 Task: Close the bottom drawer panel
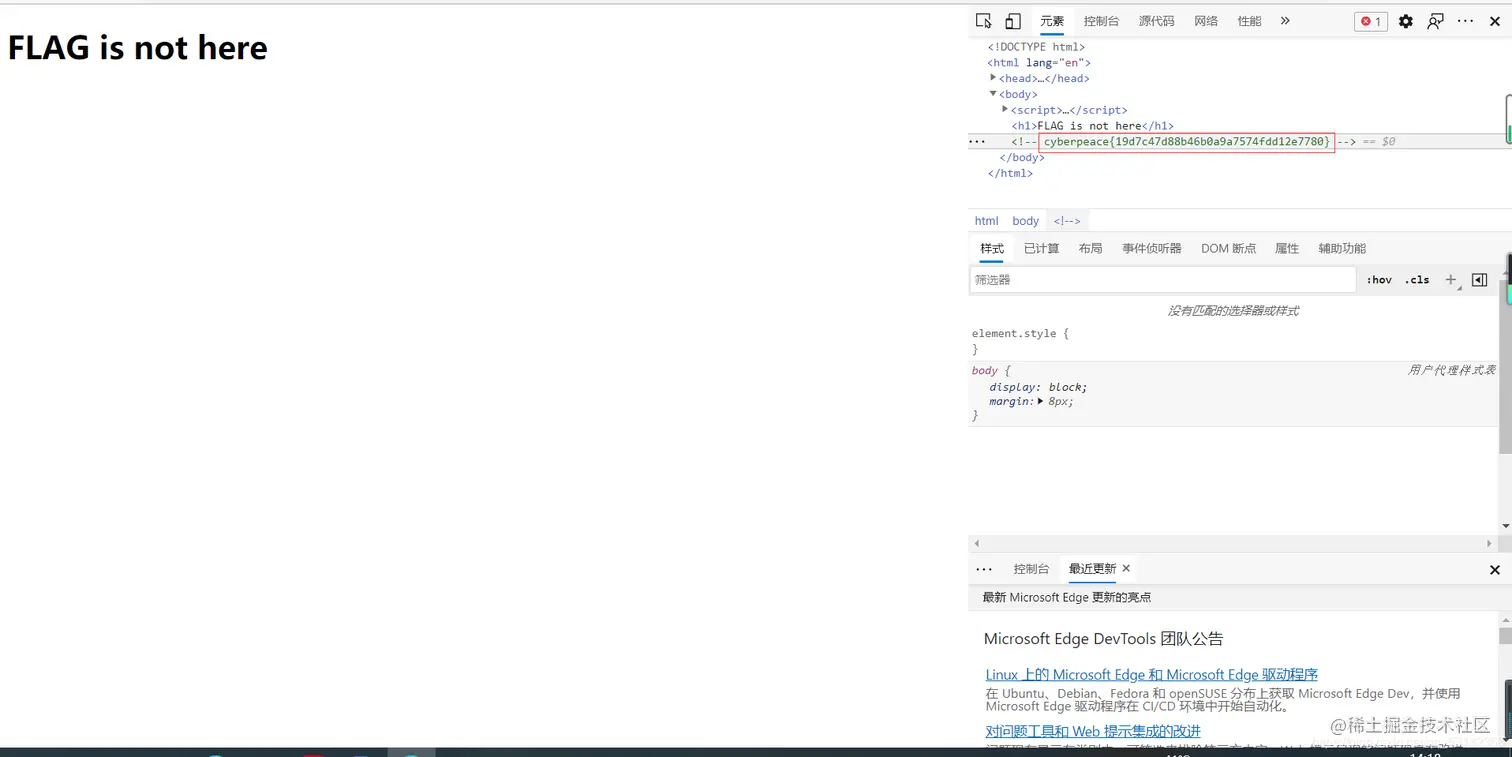point(1495,570)
